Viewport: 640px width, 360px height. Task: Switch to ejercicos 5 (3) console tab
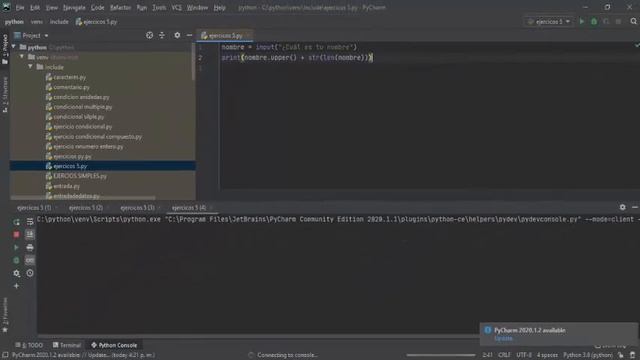point(138,208)
